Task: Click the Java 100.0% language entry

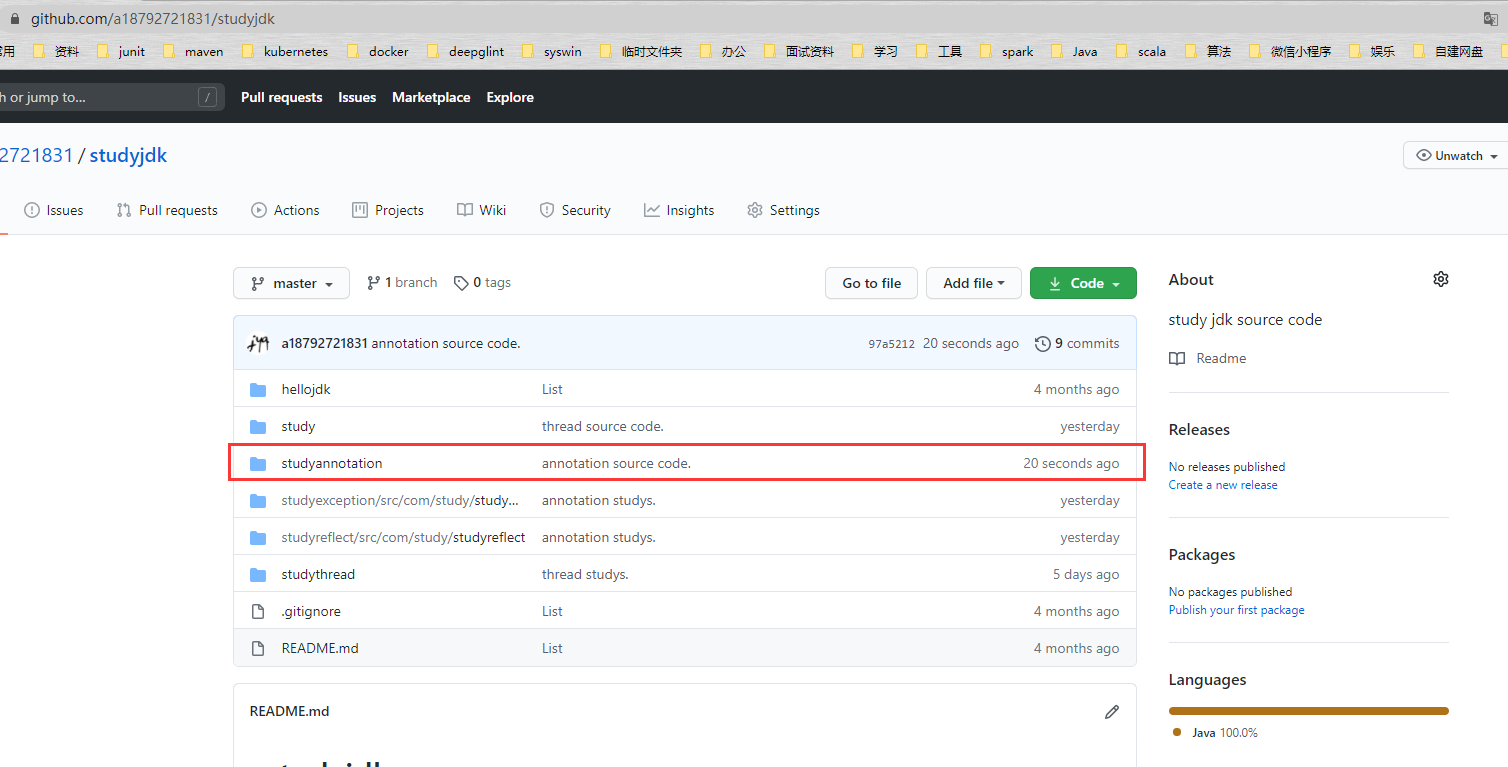Action: click(1216, 733)
